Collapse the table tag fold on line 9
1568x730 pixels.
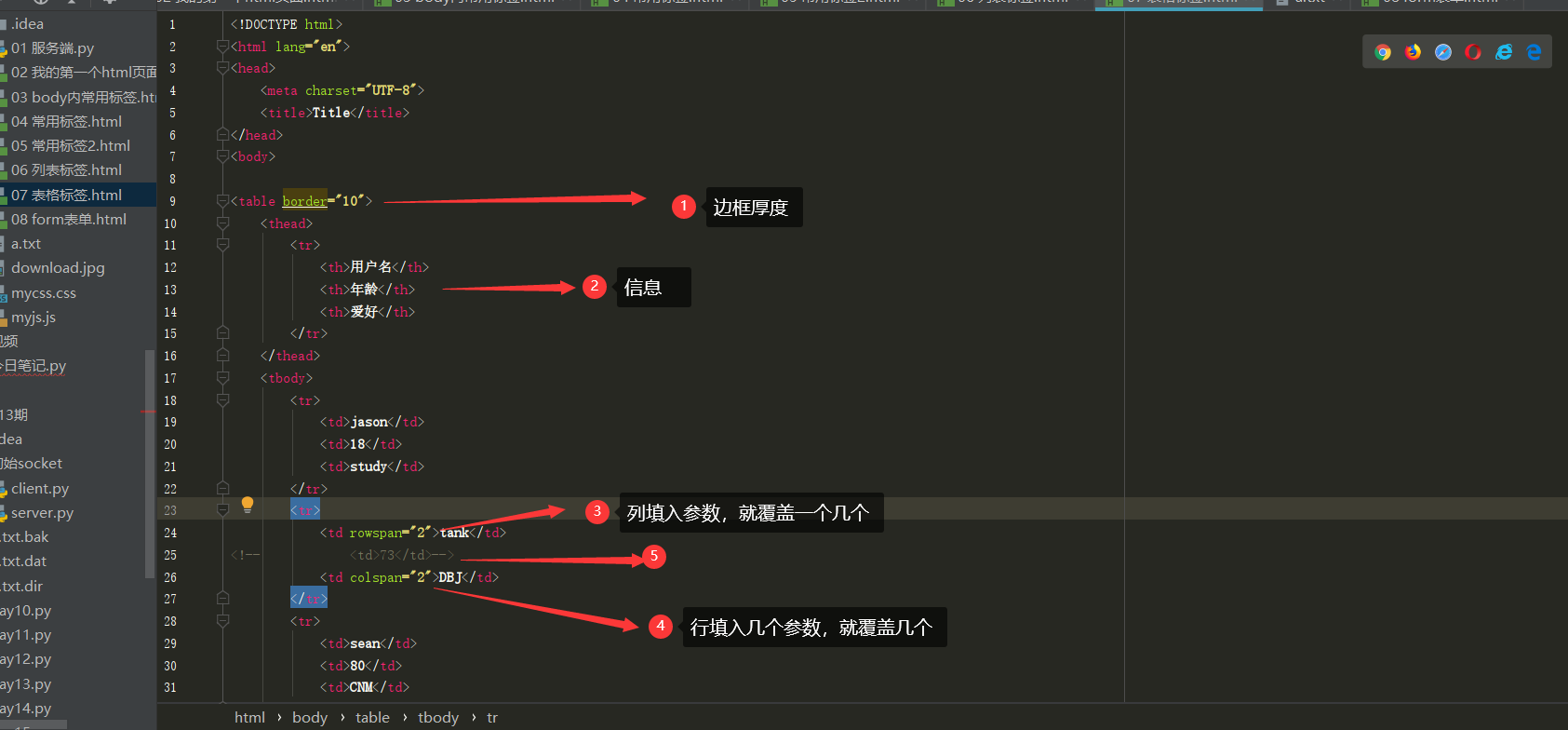click(222, 201)
